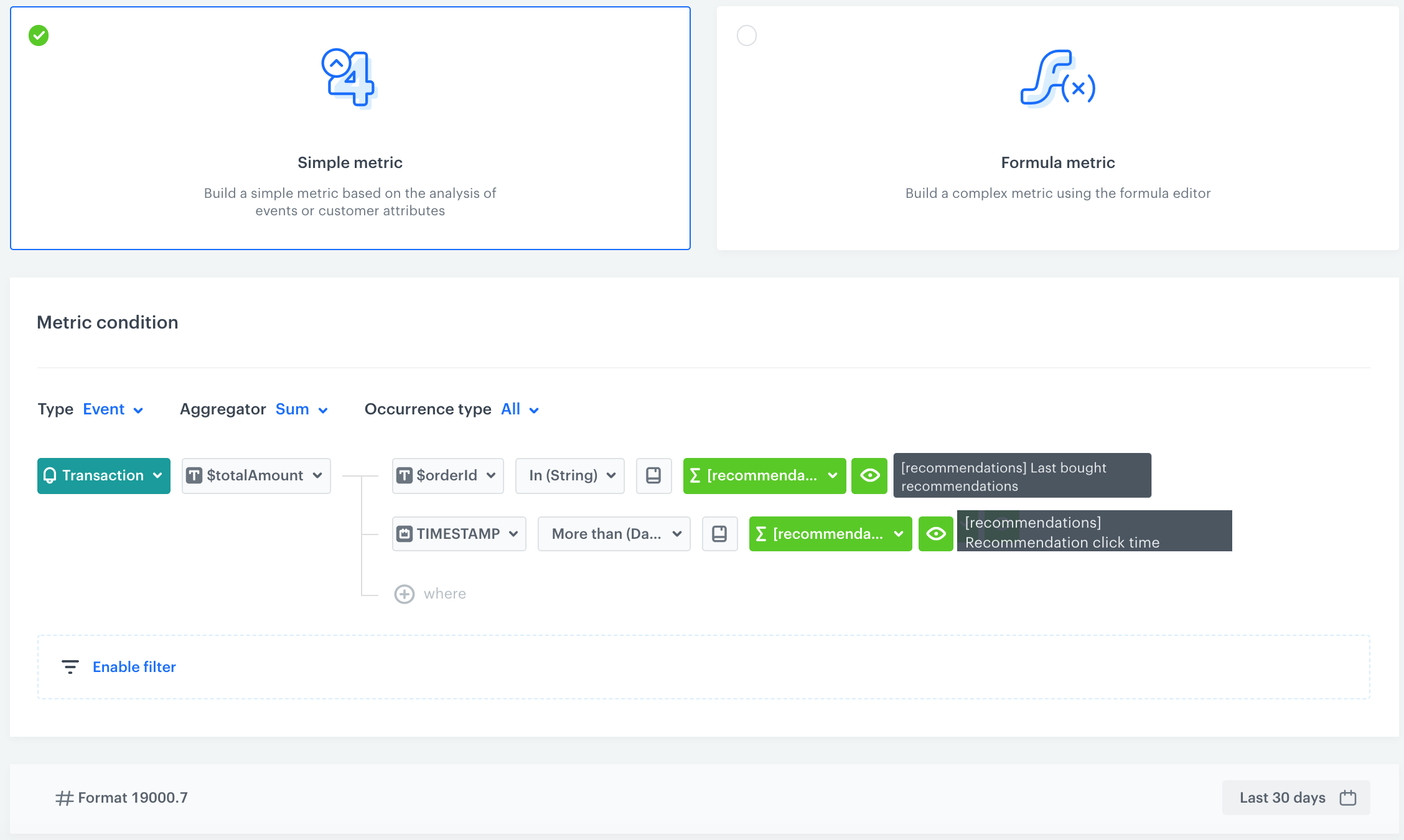This screenshot has height=840, width=1404.
Task: Toggle eye preview in TIMESTAMP row
Action: point(935,534)
